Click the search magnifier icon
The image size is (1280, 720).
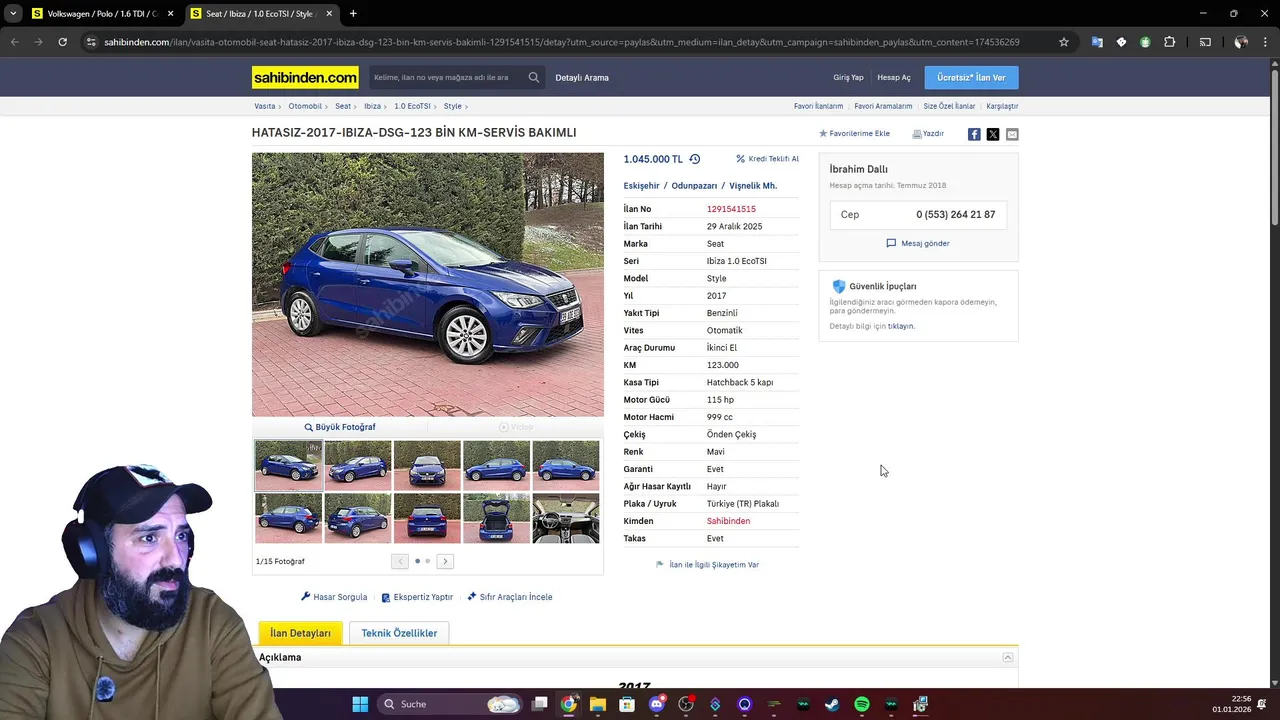[534, 77]
